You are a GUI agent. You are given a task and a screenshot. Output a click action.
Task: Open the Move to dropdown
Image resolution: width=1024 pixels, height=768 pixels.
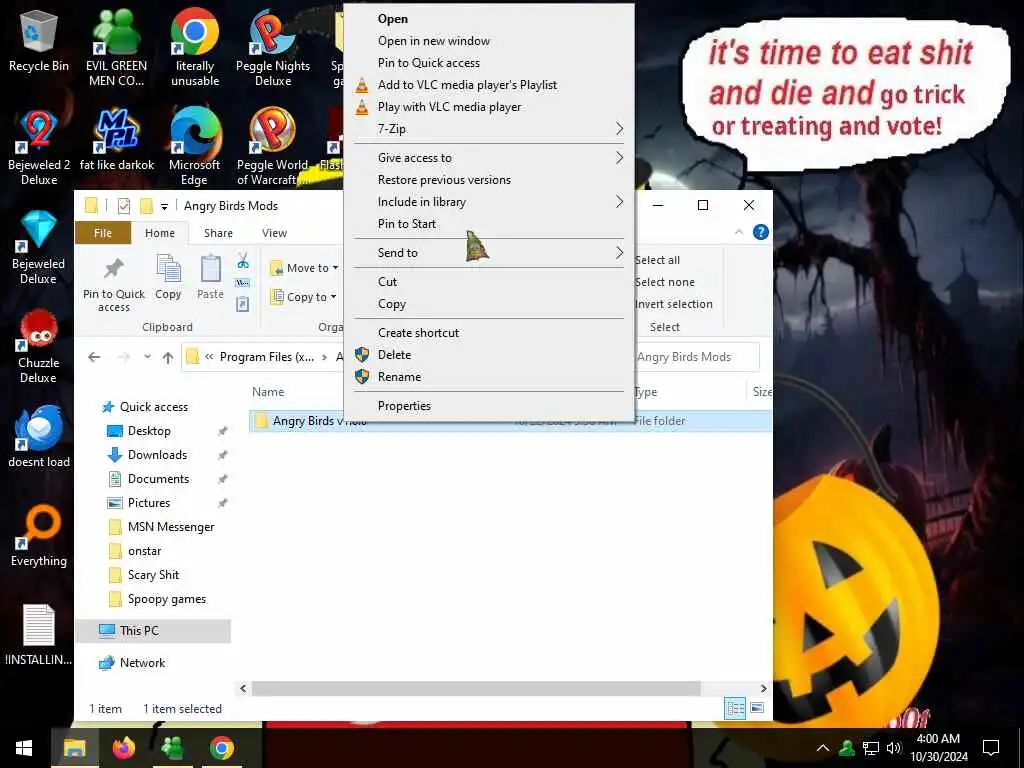[x=304, y=268]
